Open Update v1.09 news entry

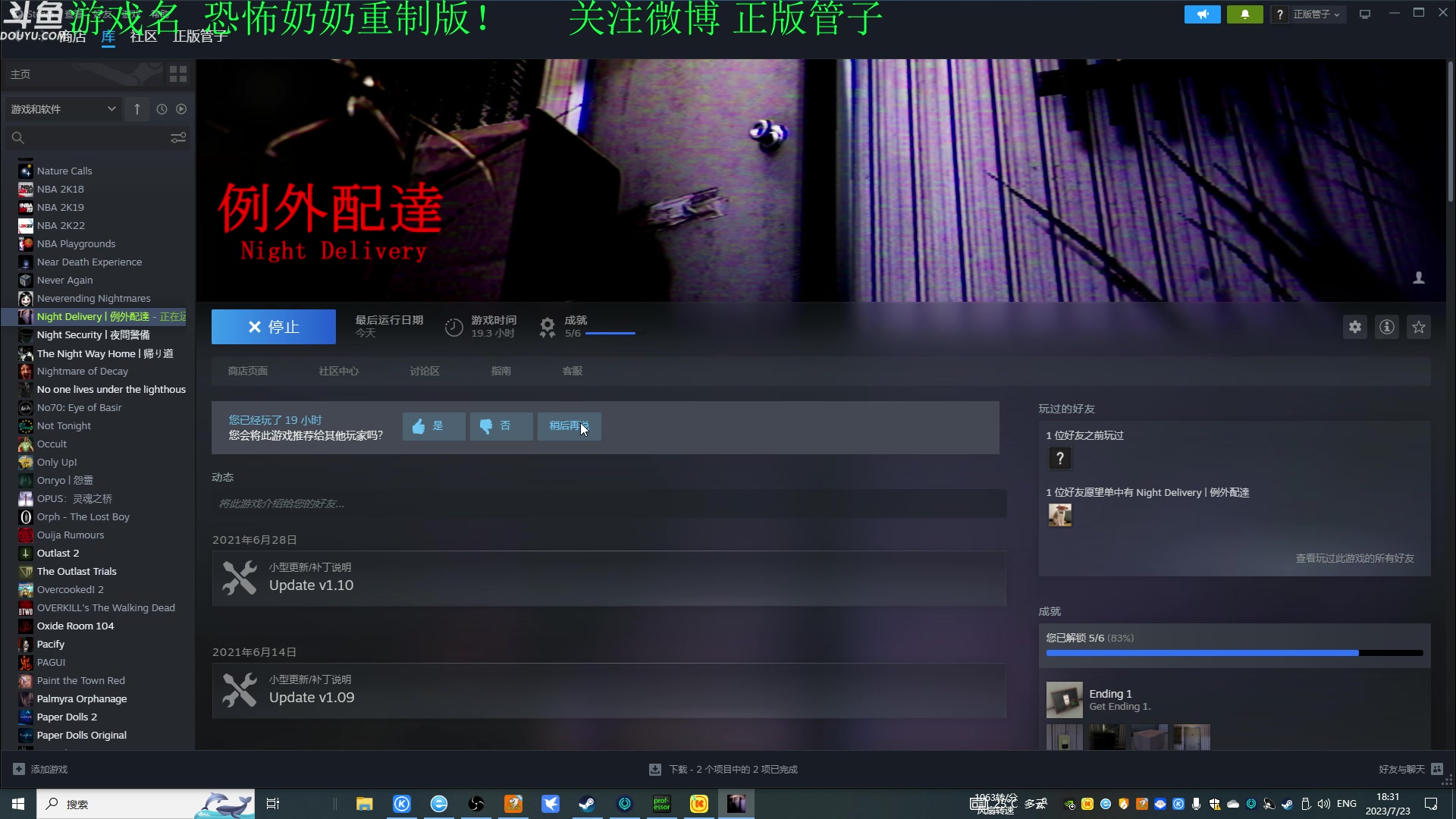coord(609,691)
